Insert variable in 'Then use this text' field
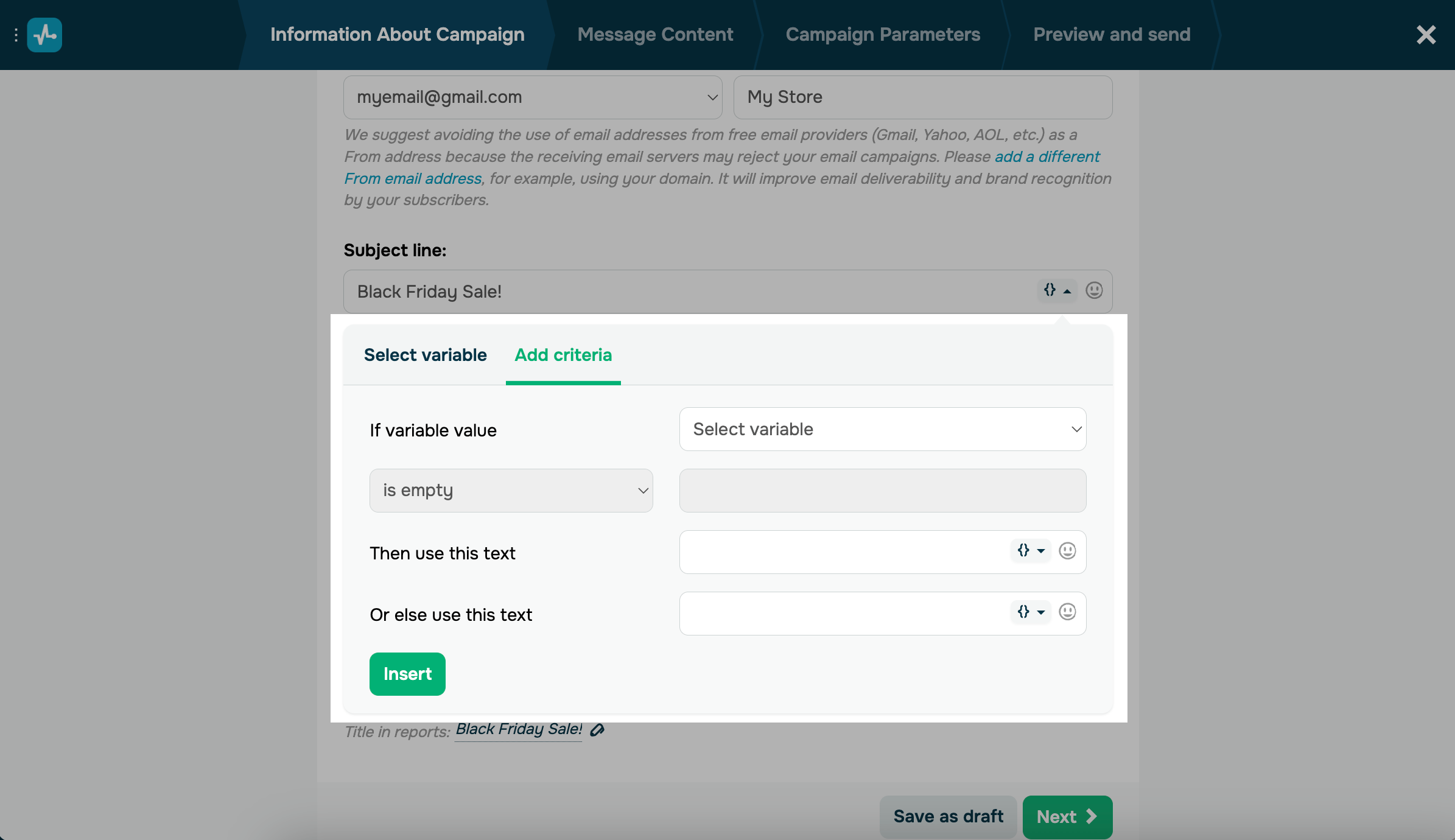The width and height of the screenshot is (1455, 840). coord(1031,551)
